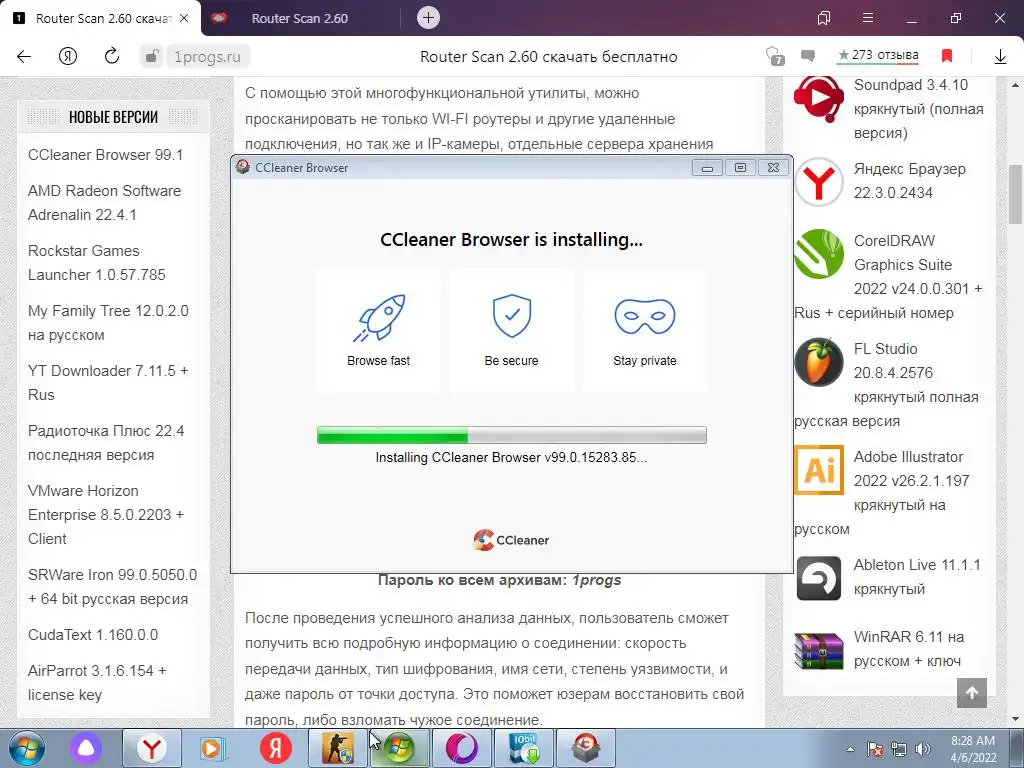The height and width of the screenshot is (768, 1024).
Task: Open the CCleaner installer taskbar icon
Action: 586,748
